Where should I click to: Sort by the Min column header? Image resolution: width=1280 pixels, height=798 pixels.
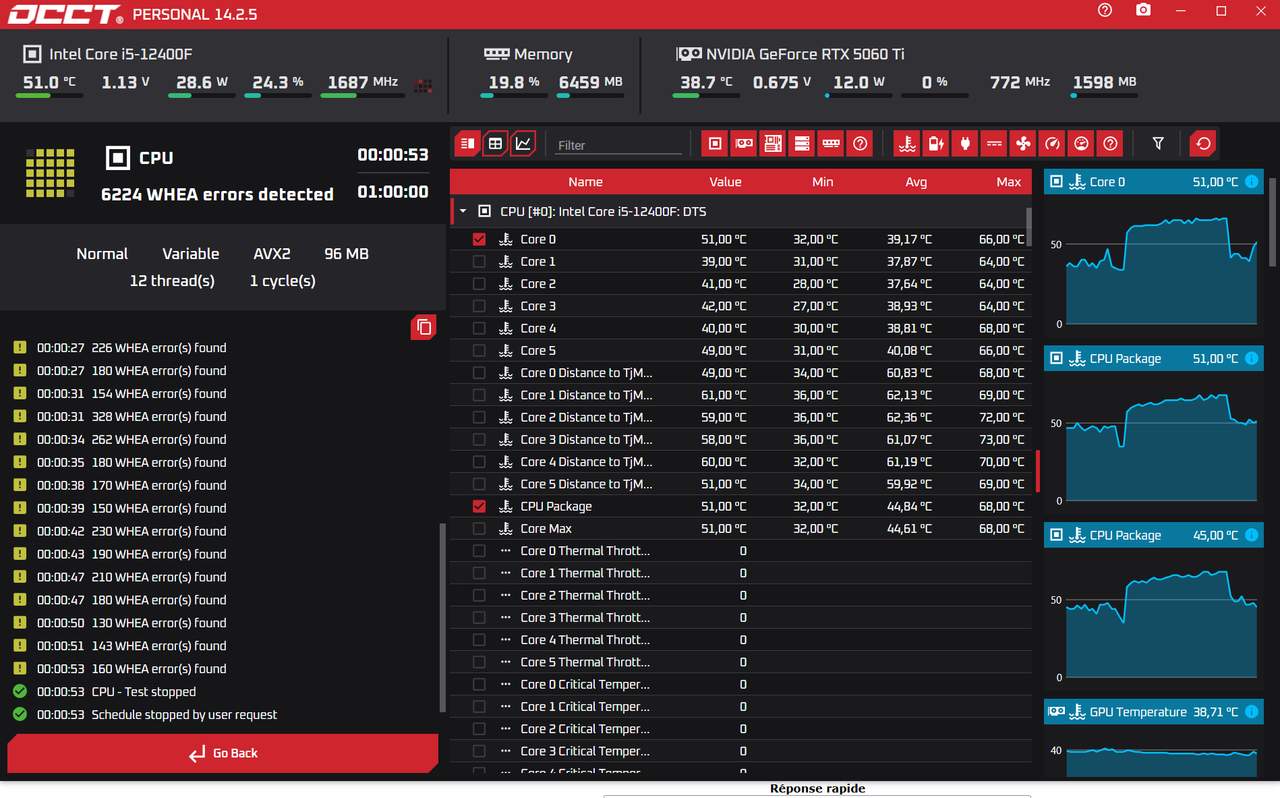tap(823, 182)
